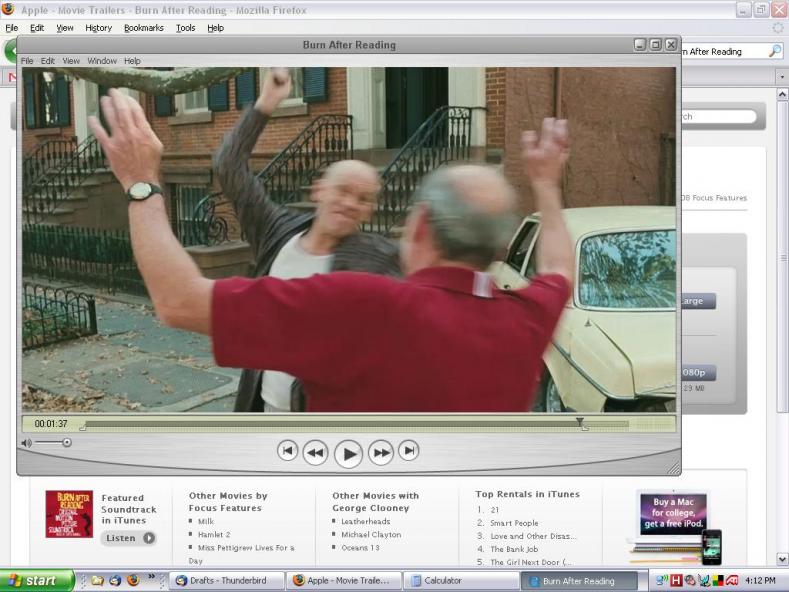Open the QuickTime View menu
The height and width of the screenshot is (592, 789).
tap(71, 61)
